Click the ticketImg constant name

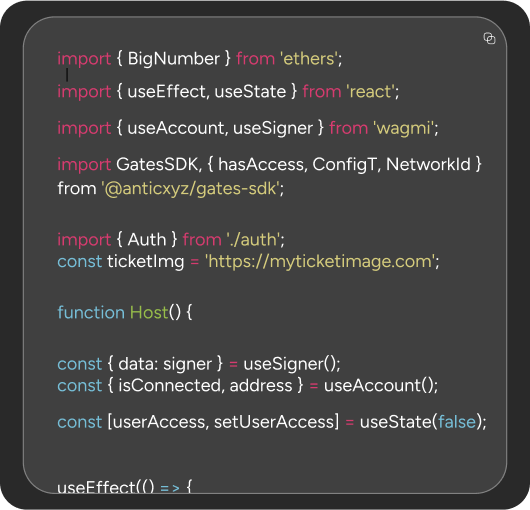(146, 262)
